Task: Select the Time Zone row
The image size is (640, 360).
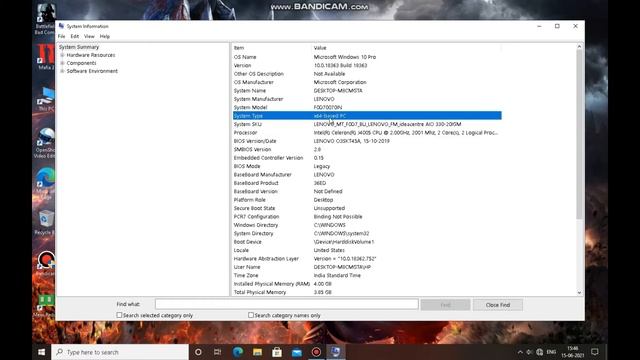Action: coord(367,276)
